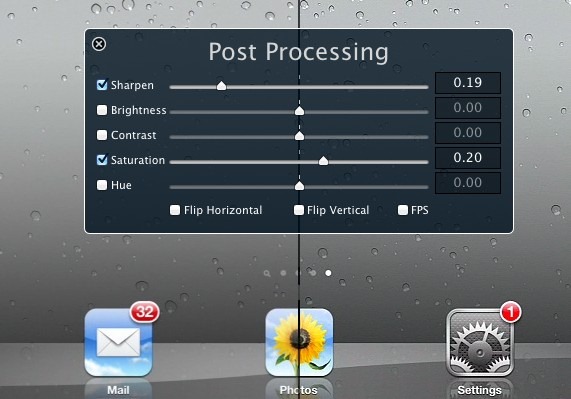Close the Post Processing panel
The width and height of the screenshot is (571, 399).
click(99, 44)
